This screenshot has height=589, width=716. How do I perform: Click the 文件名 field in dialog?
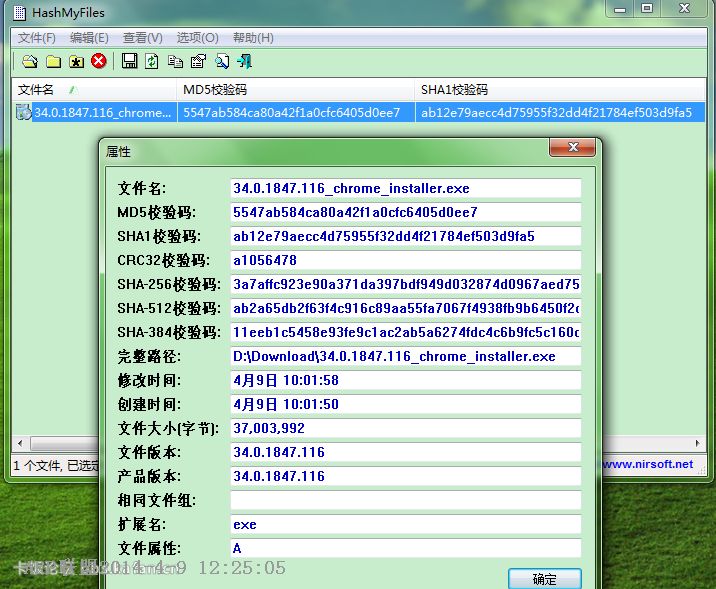point(405,188)
